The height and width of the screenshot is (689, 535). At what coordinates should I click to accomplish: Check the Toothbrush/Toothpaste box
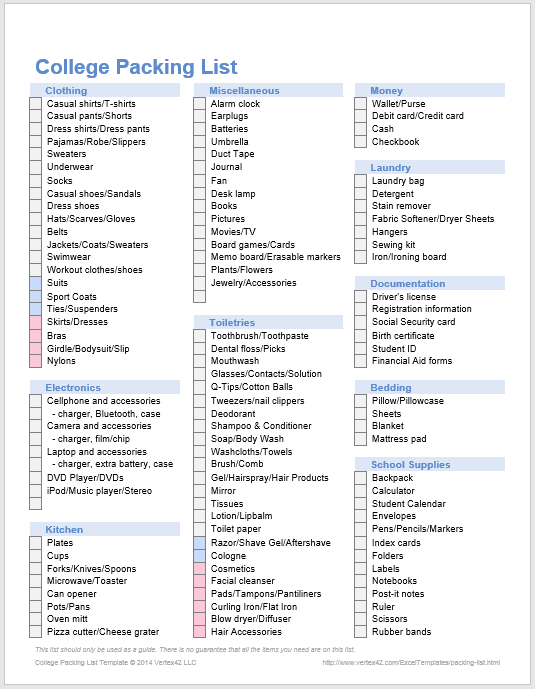tap(199, 336)
